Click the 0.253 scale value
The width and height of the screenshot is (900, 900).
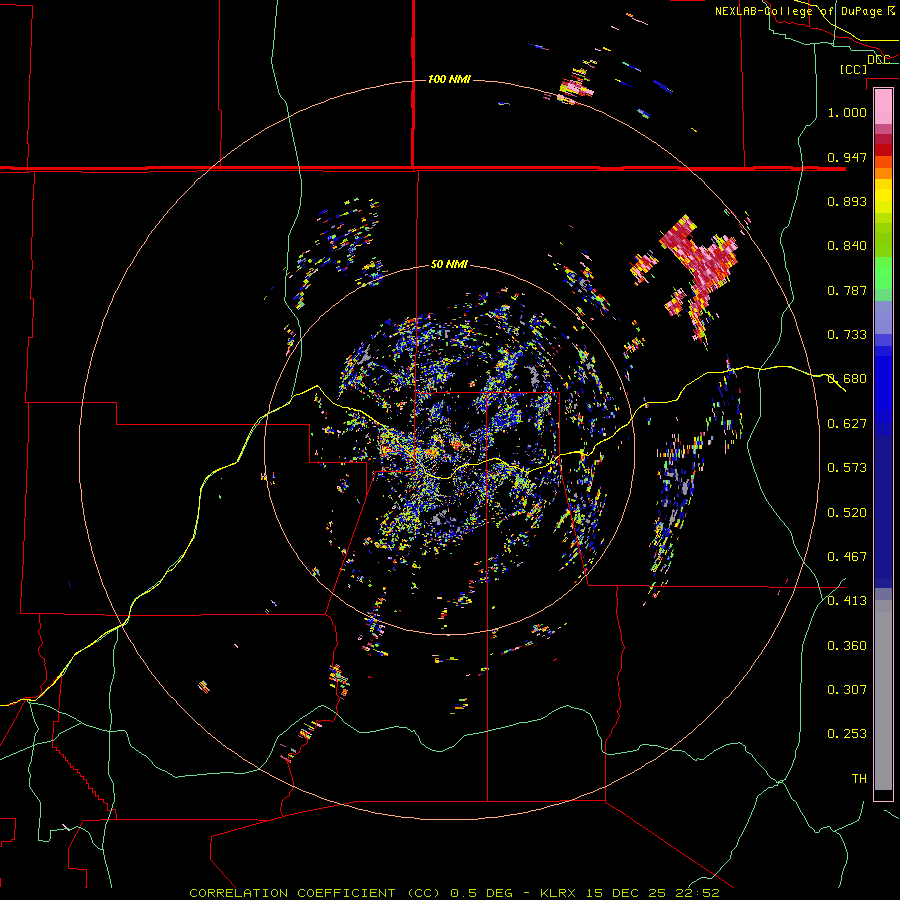coord(847,734)
